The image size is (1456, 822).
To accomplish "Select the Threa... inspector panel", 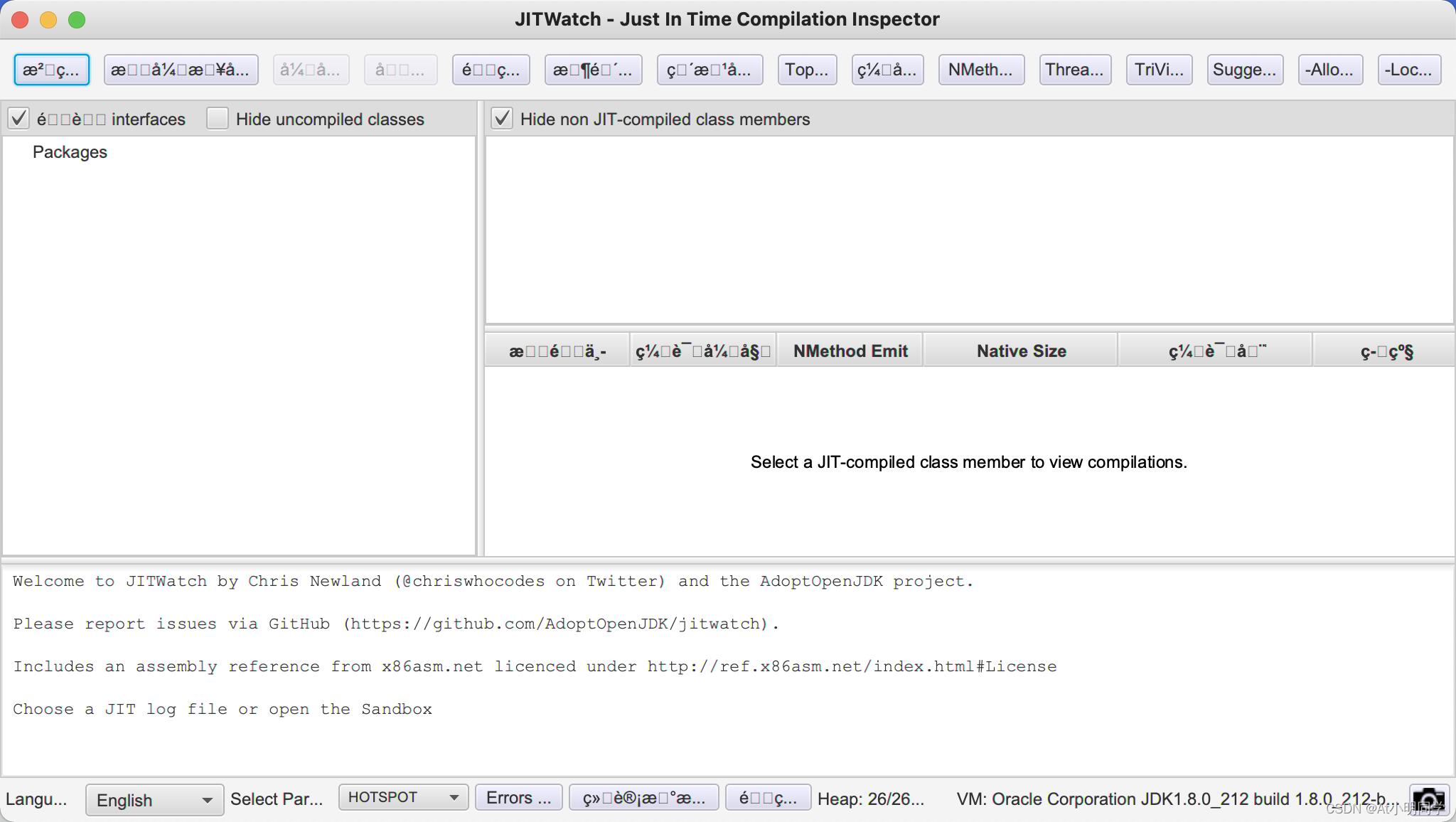I will coord(1074,69).
